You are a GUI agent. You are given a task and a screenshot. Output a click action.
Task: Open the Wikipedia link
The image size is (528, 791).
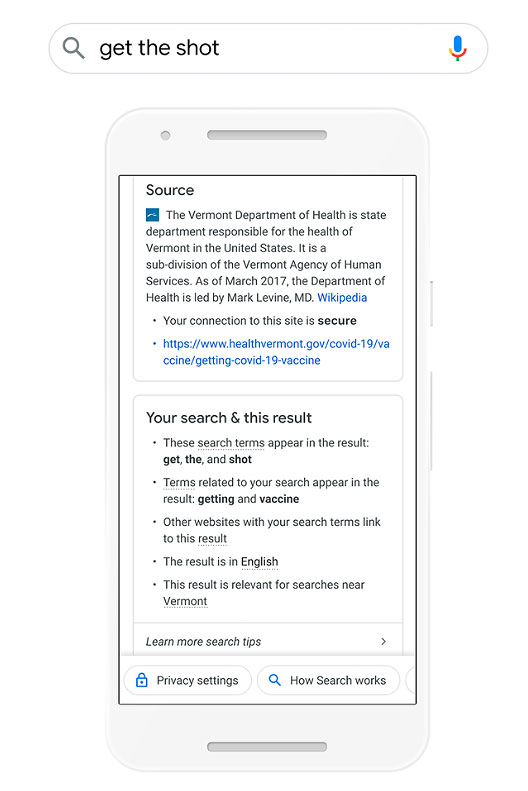pos(342,298)
